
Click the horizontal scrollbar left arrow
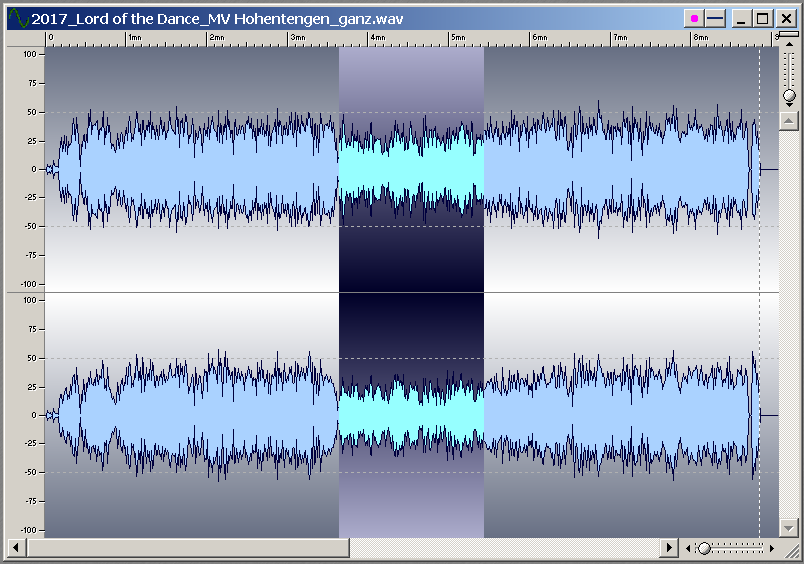(16, 548)
